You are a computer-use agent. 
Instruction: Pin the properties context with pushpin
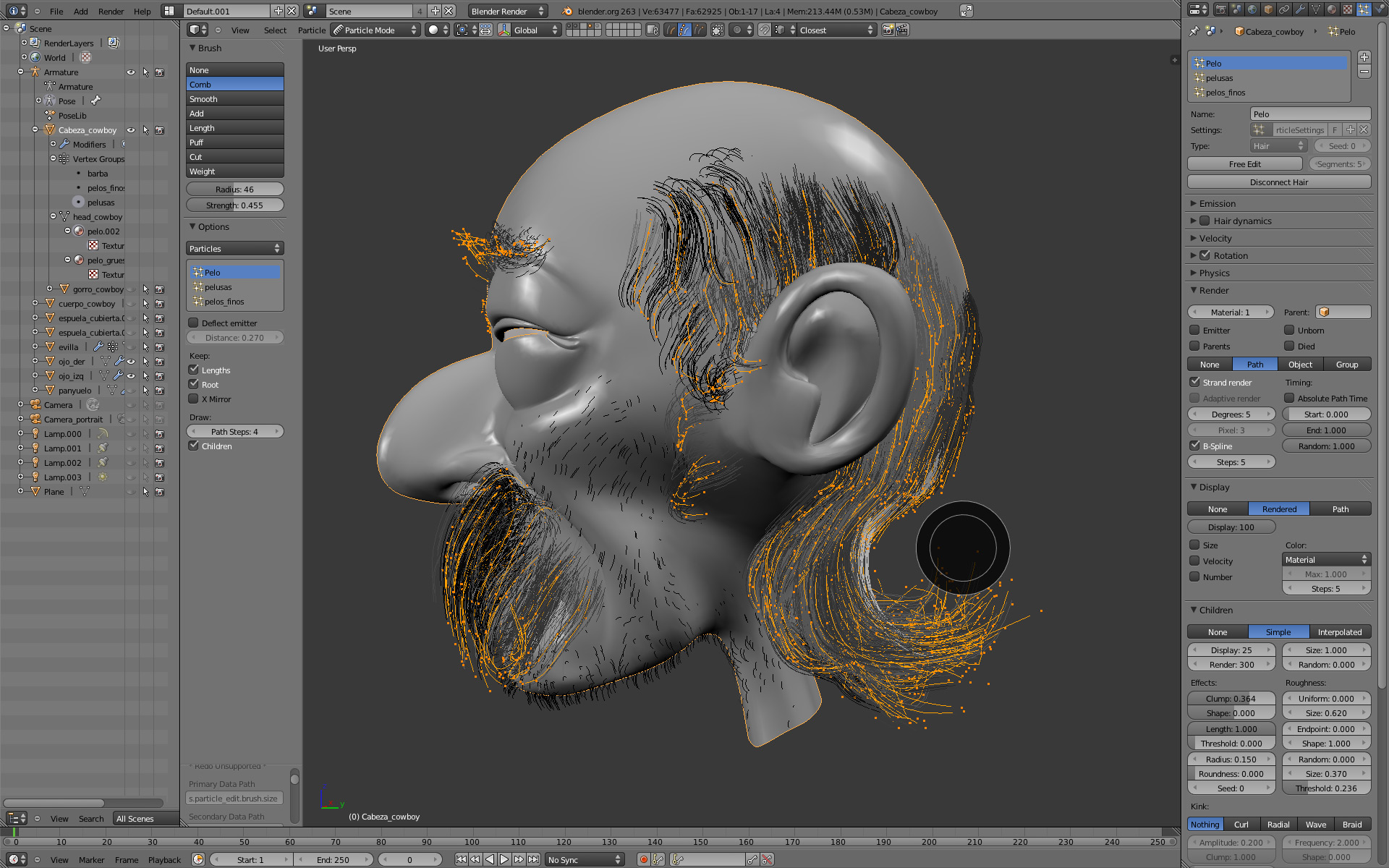(1194, 31)
